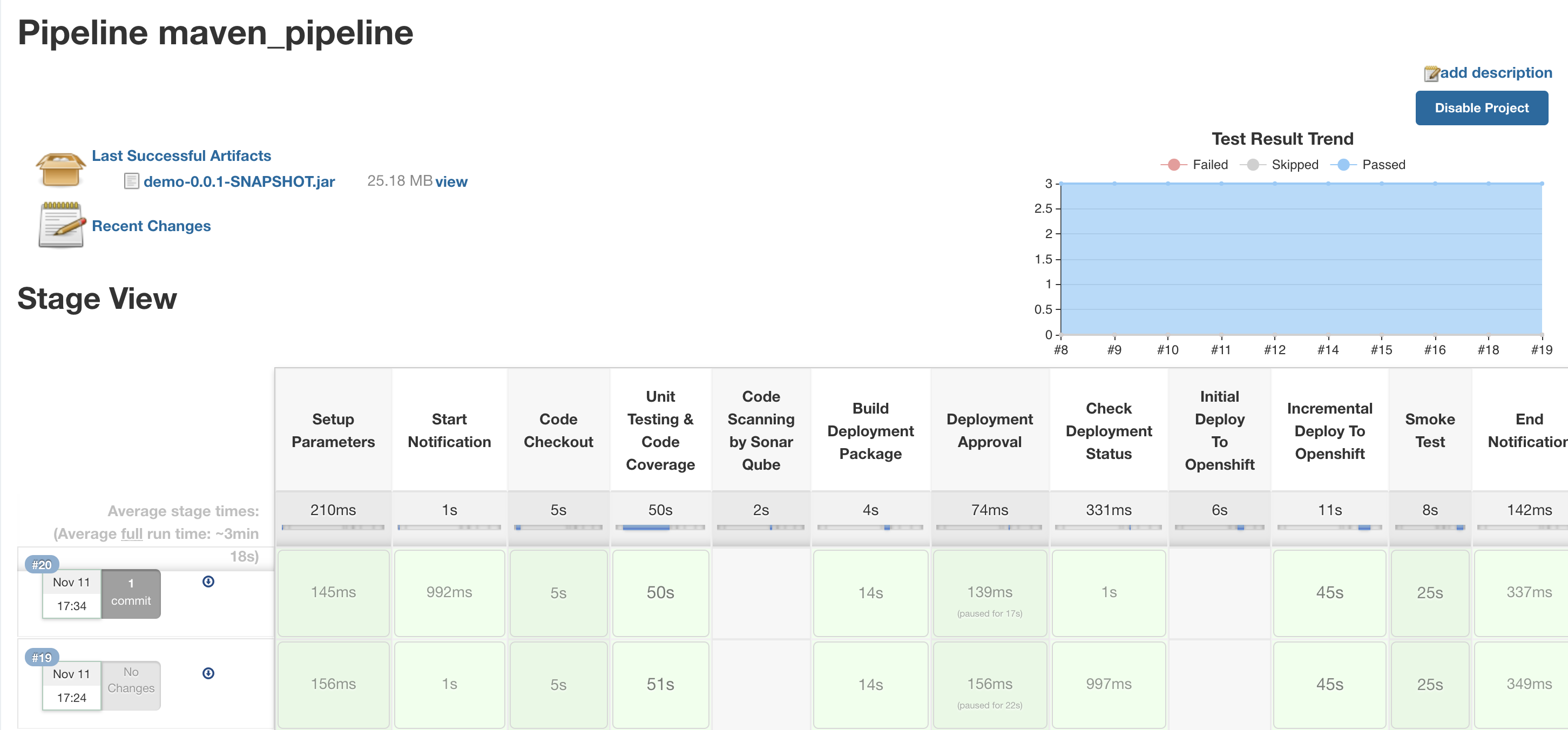Click the Disable Project button
Screen dimensions: 1568x730
(x=1482, y=108)
